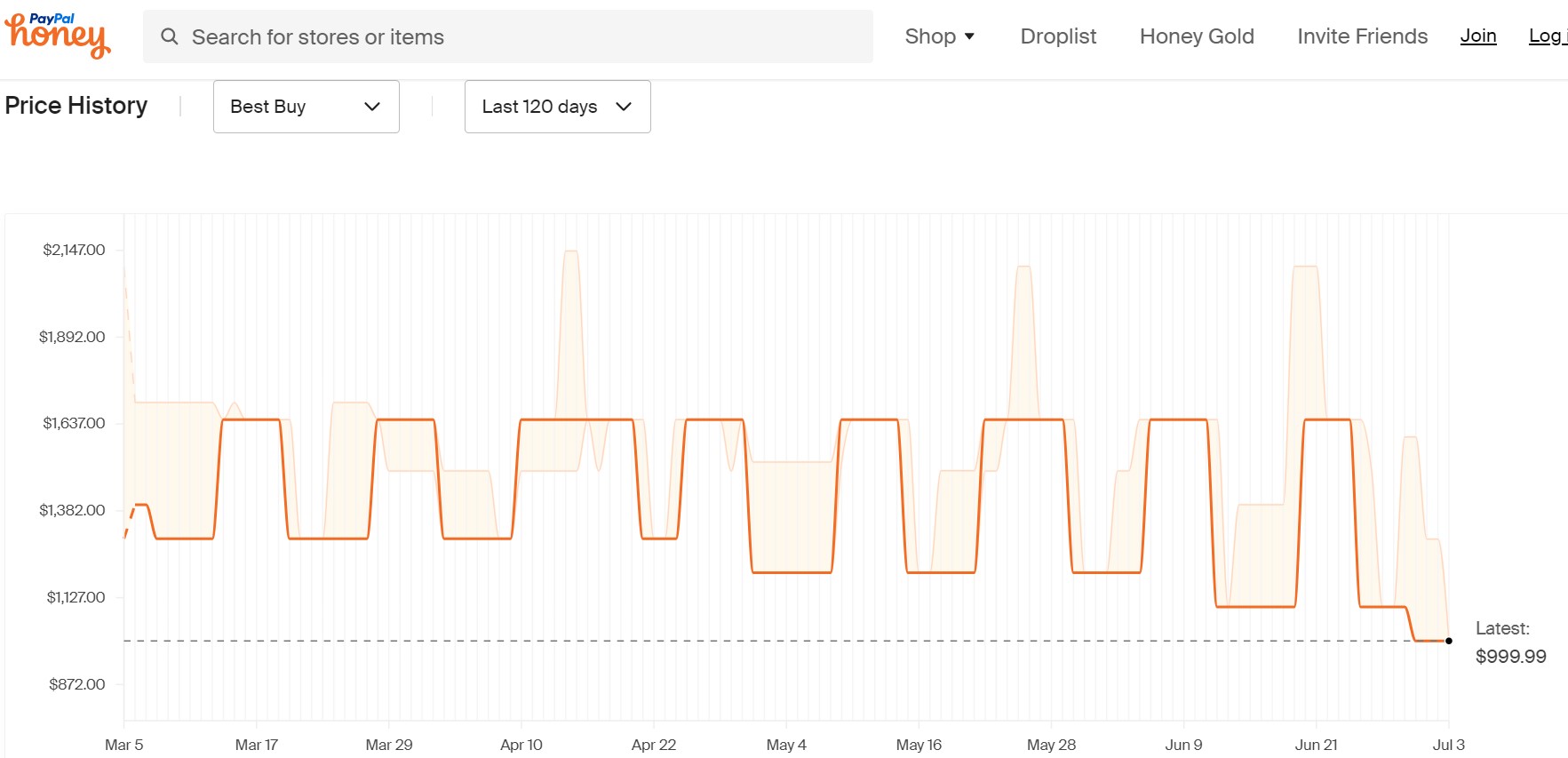Click the Log in link

[1548, 36]
